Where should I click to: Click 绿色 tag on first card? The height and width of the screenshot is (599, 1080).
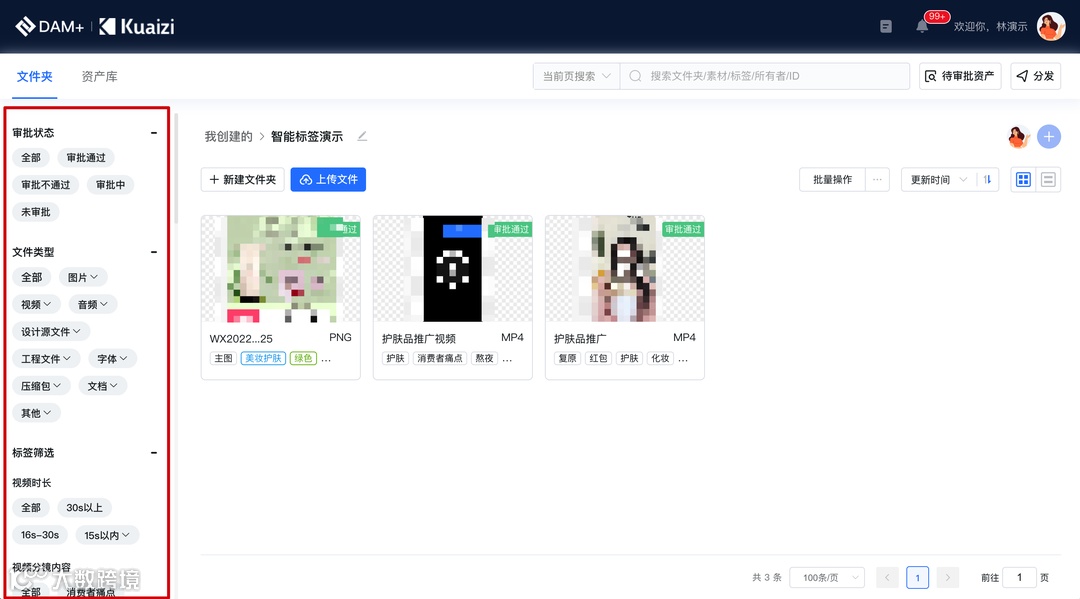[303, 359]
